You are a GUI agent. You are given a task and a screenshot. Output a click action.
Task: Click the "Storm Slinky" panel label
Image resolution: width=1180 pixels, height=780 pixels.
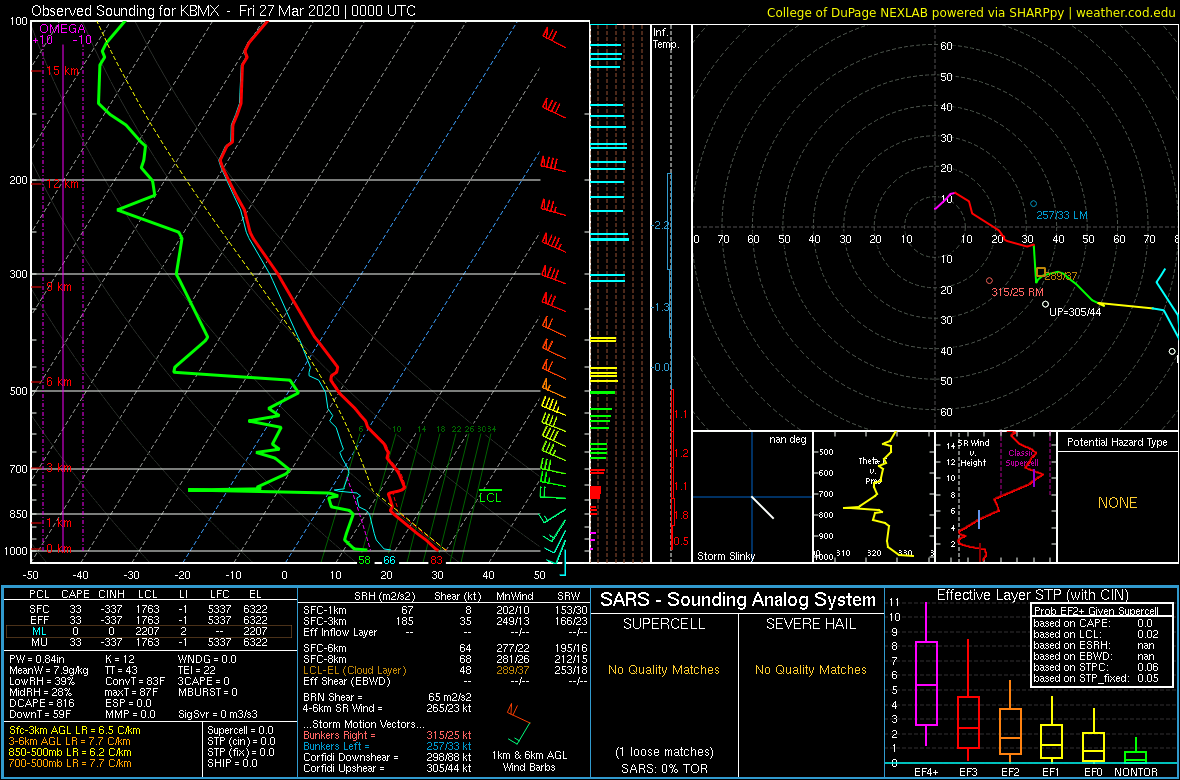[x=725, y=556]
